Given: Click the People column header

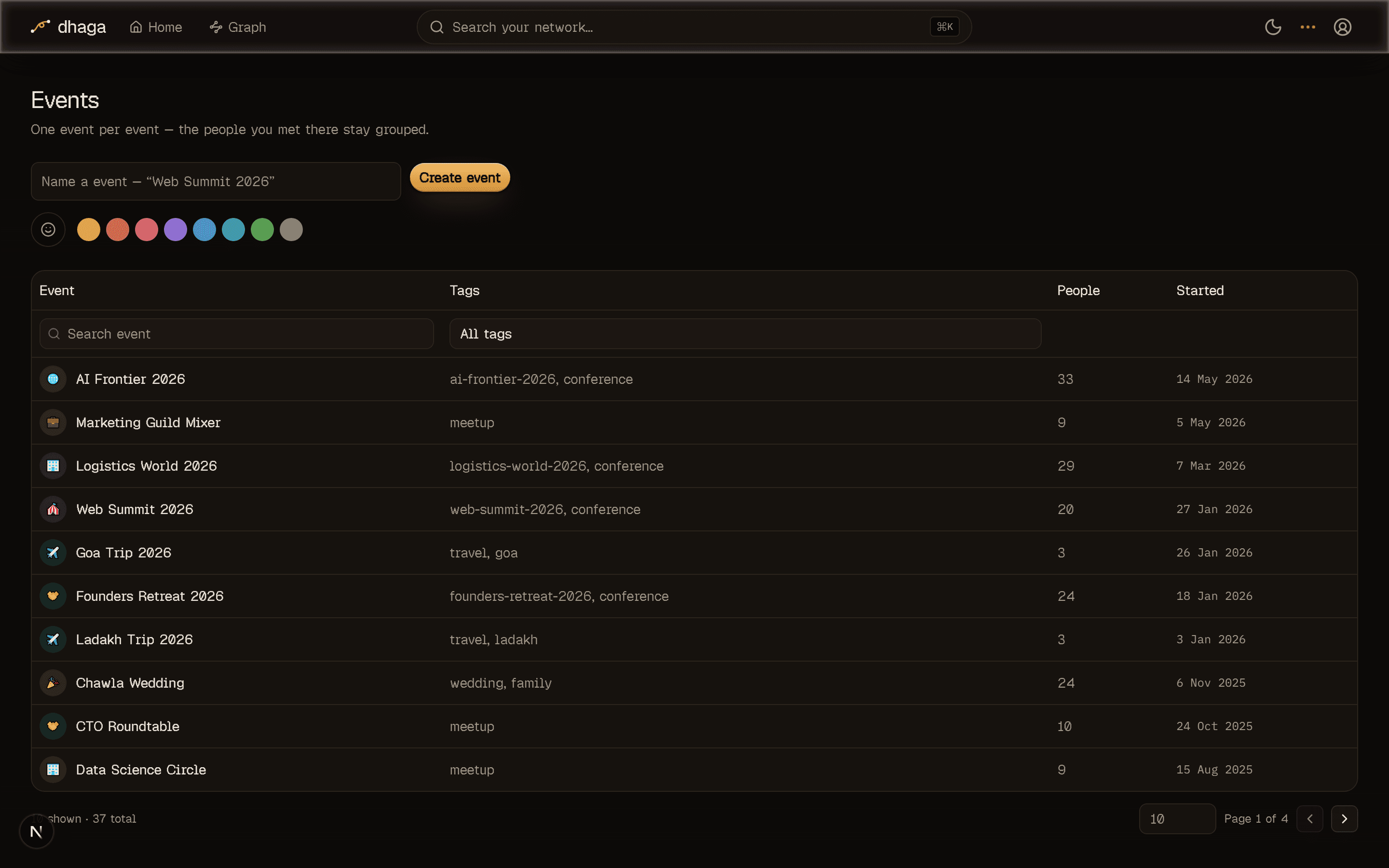Looking at the screenshot, I should 1078,290.
